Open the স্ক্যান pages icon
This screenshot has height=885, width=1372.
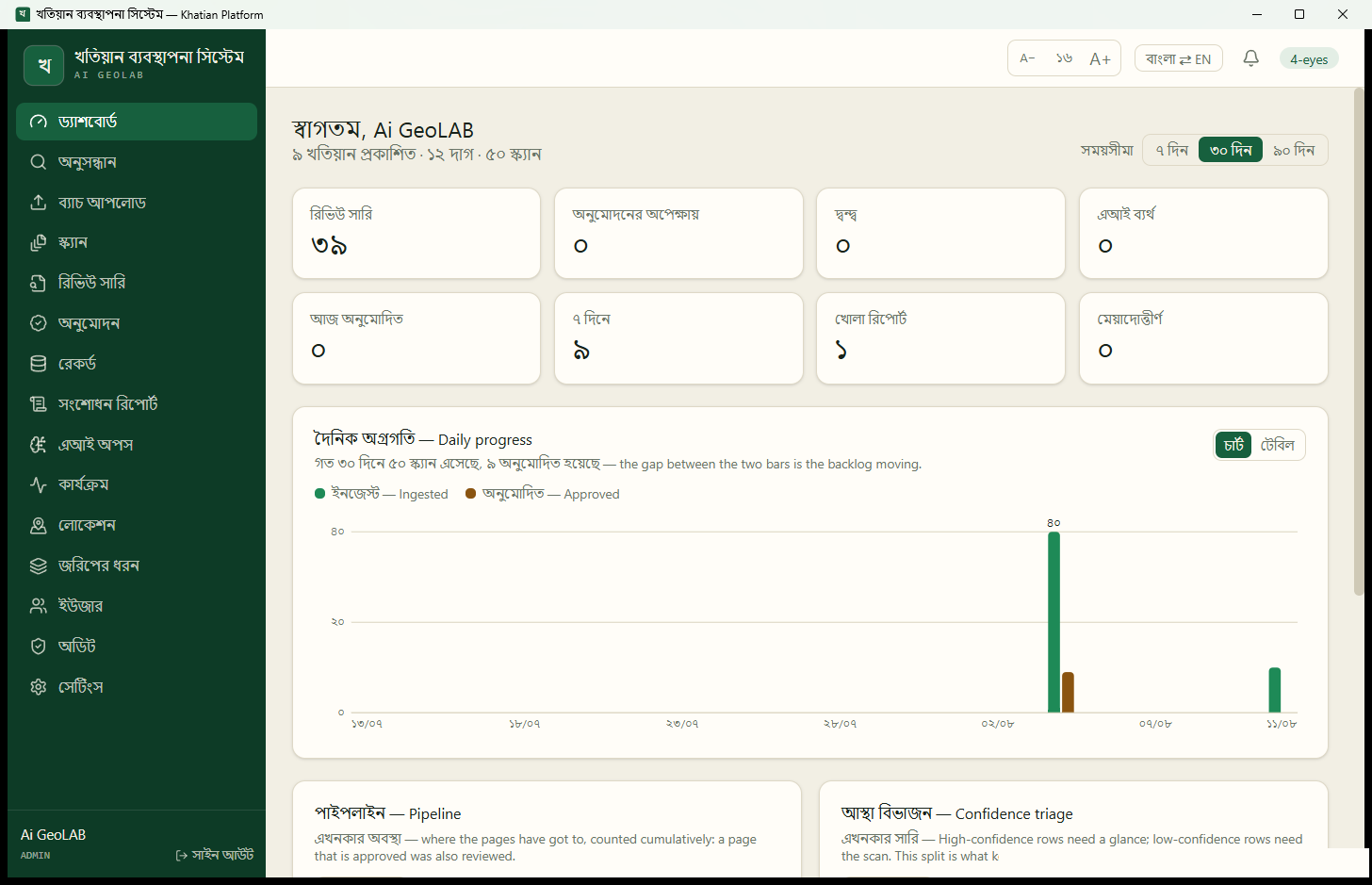click(39, 243)
